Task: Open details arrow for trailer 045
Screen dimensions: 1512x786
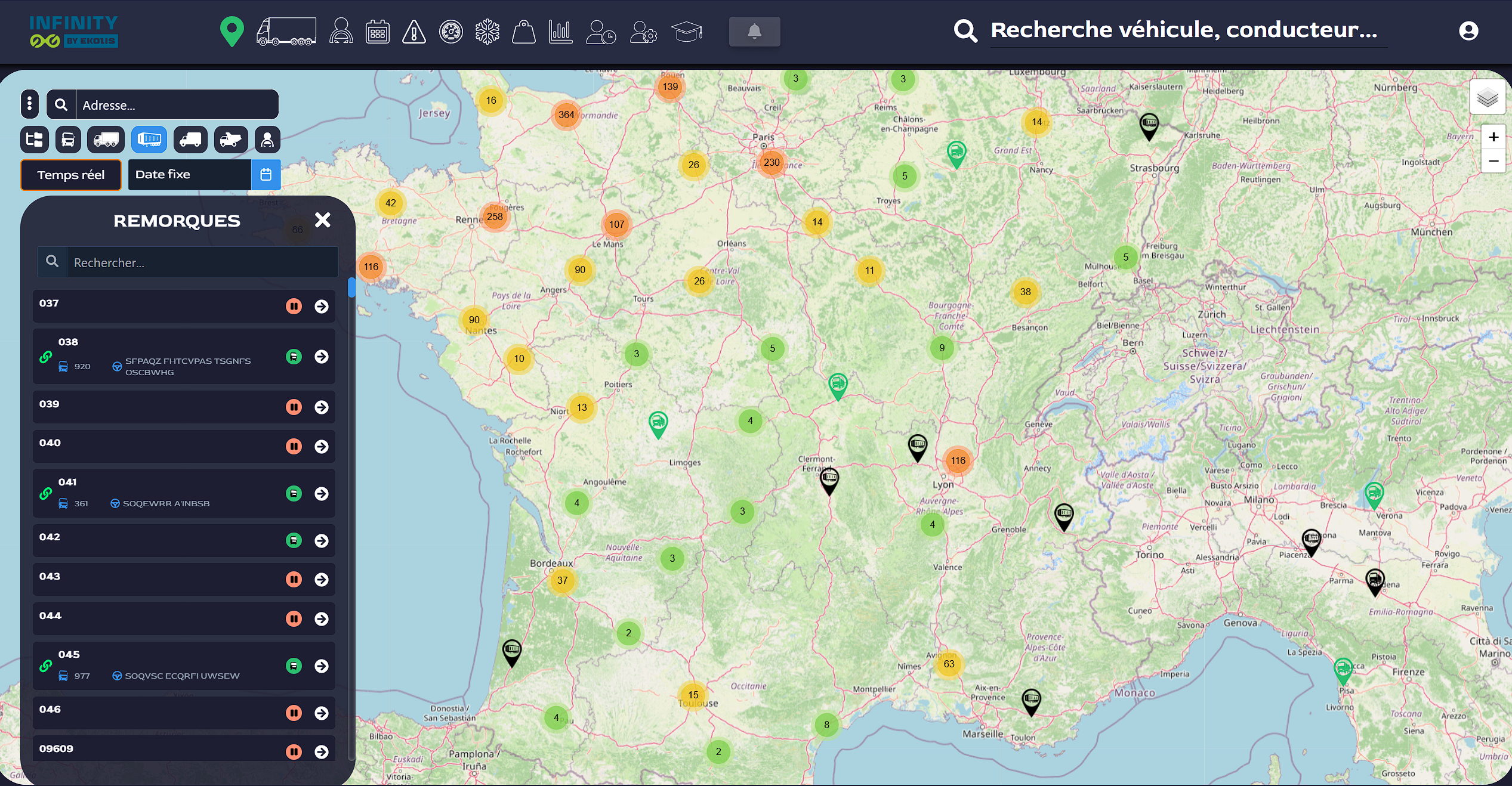Action: click(322, 666)
